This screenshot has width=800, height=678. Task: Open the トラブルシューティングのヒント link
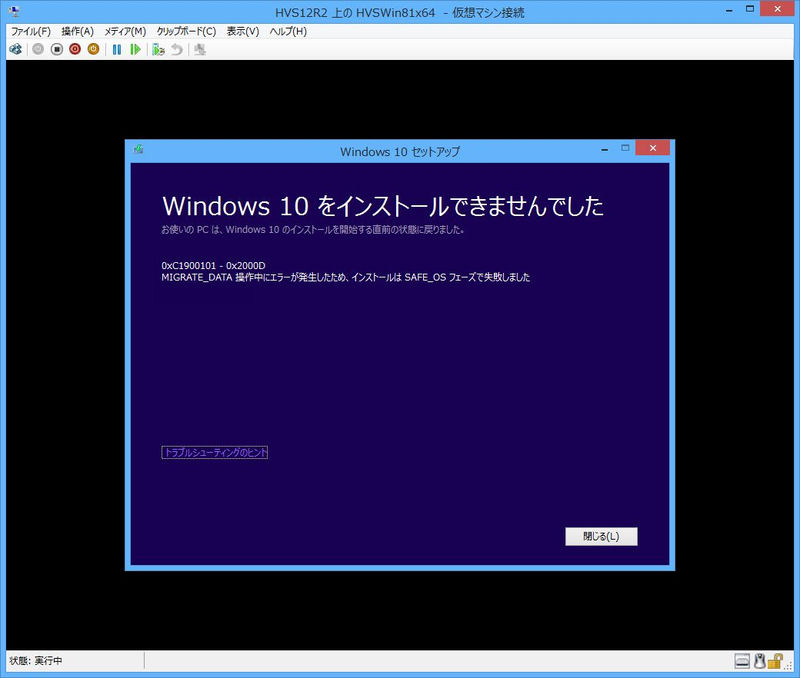(x=215, y=453)
